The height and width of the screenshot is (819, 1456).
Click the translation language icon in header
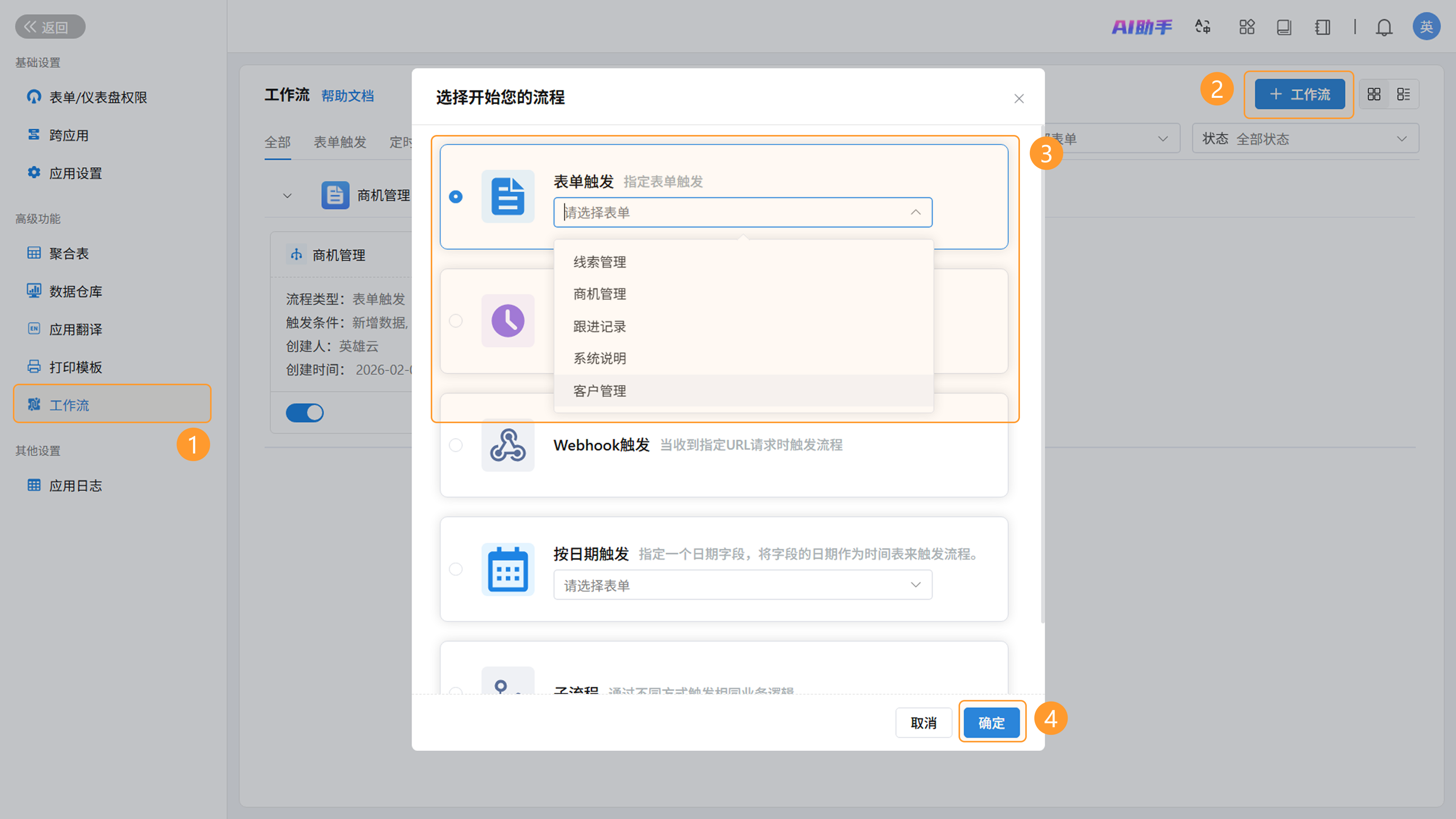tap(1202, 27)
